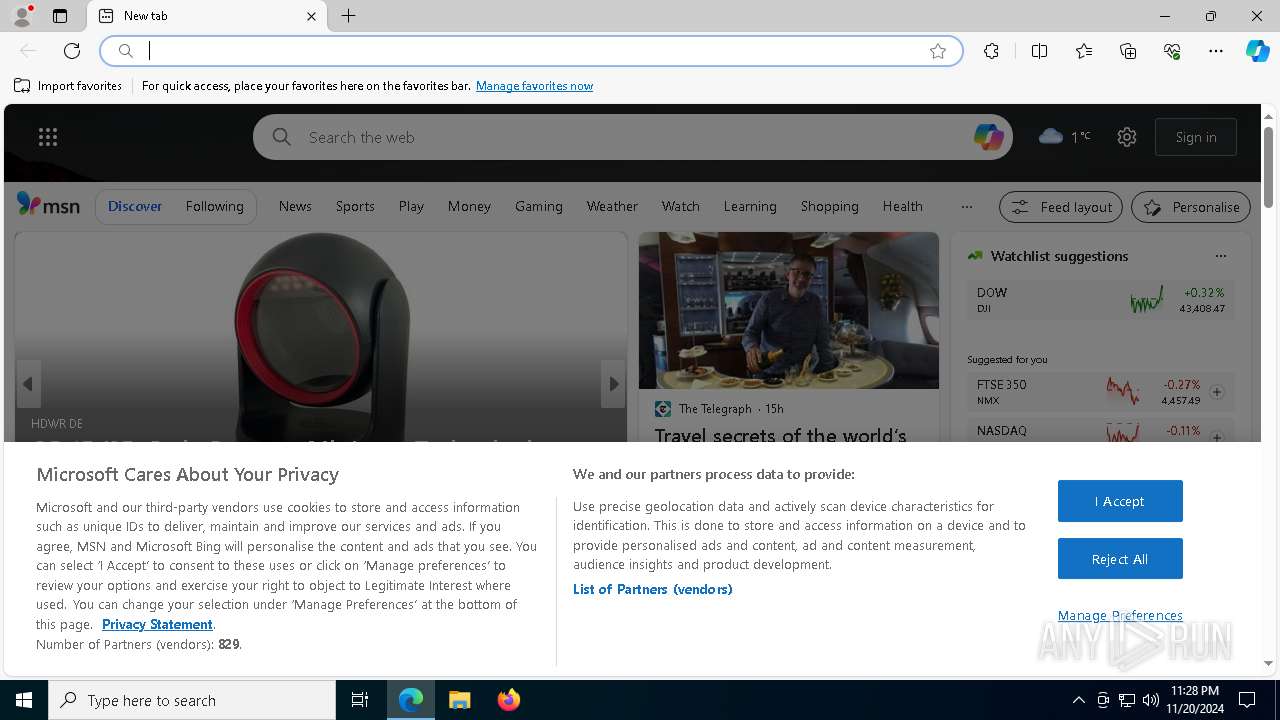Add NASDAQ to watchlist
1280x720 pixels.
click(x=1217, y=437)
